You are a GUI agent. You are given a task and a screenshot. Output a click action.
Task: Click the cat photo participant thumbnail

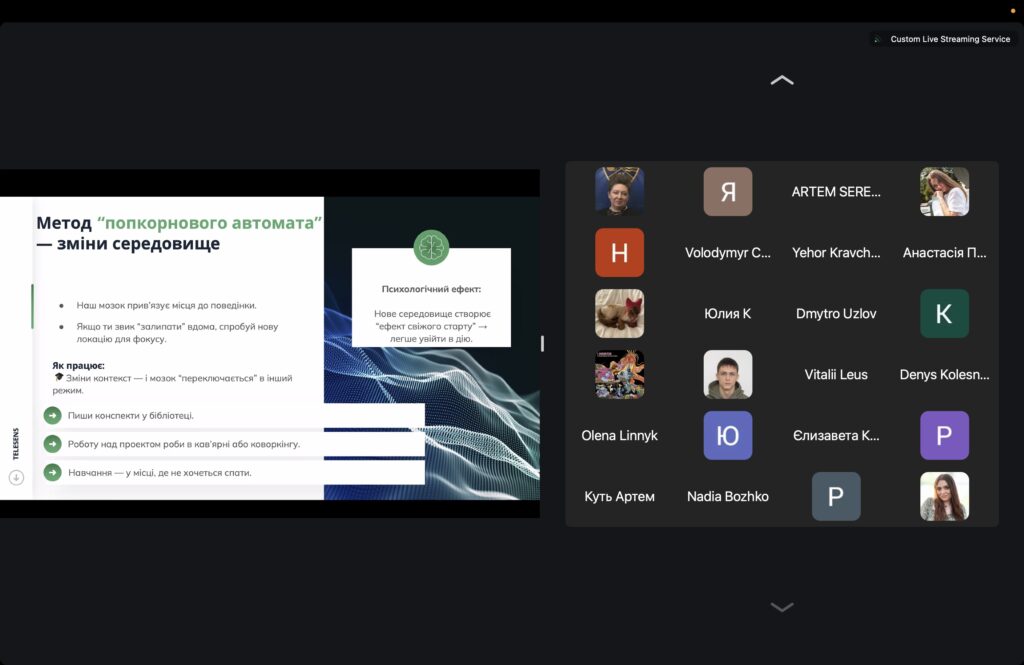pos(619,314)
